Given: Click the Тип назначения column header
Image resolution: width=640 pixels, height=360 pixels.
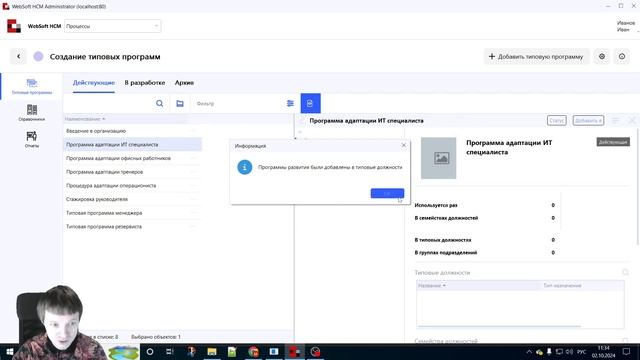Looking at the screenshot, I should click(x=562, y=285).
